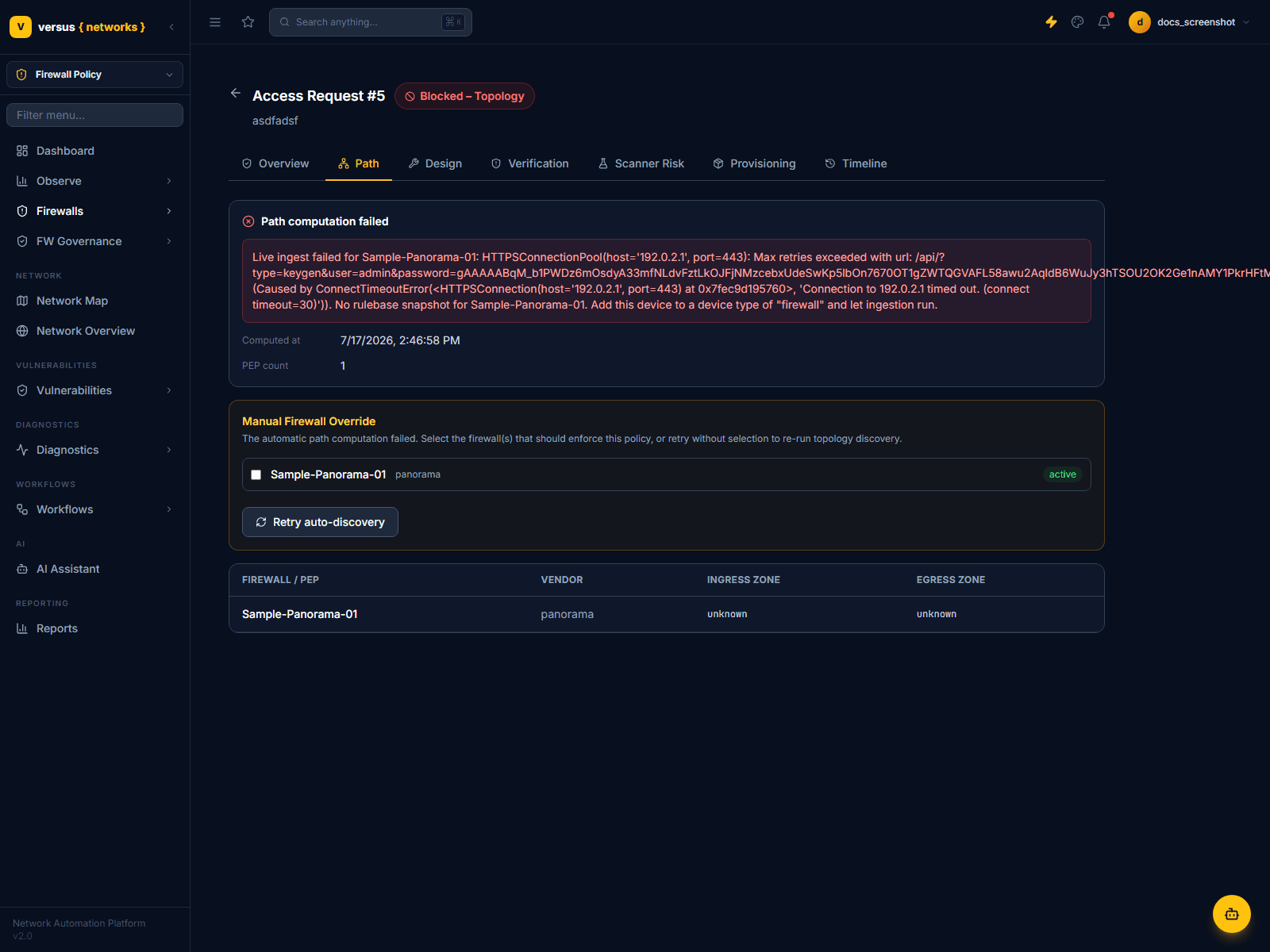Screen dimensions: 1270x952
Task: Open the Timeline tab
Action: pyautogui.click(x=856, y=163)
